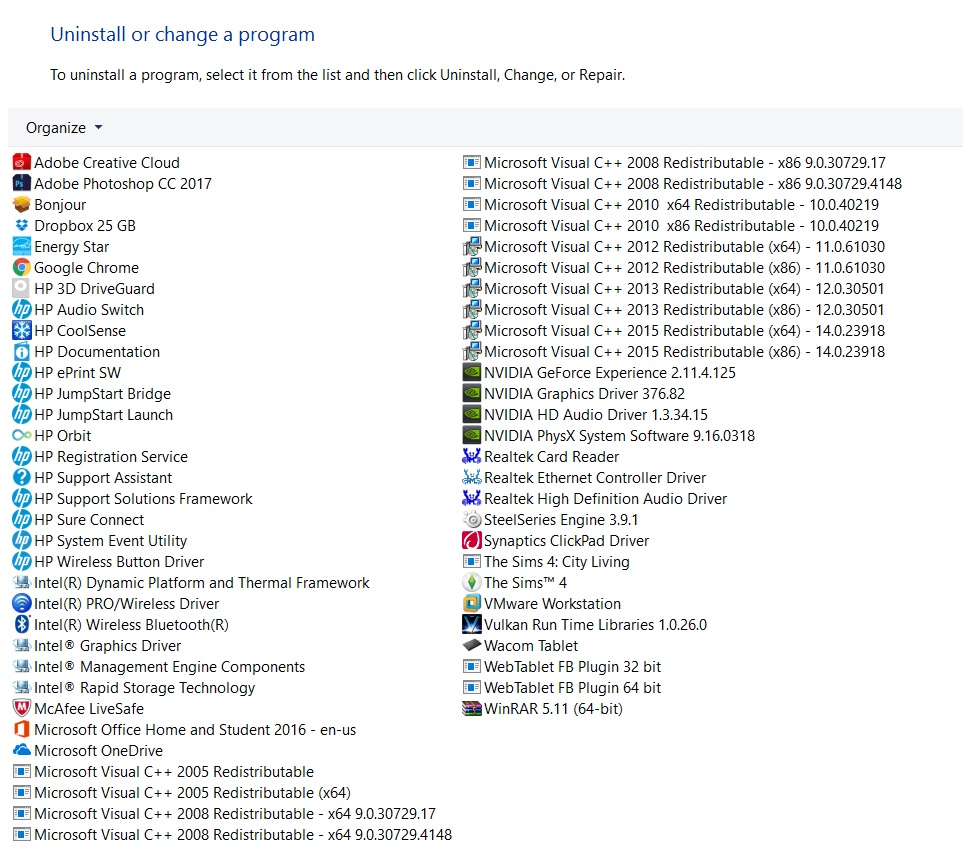Image resolution: width=963 pixels, height=861 pixels.
Task: Click the HP CoolSense snowflake icon
Action: click(x=21, y=330)
